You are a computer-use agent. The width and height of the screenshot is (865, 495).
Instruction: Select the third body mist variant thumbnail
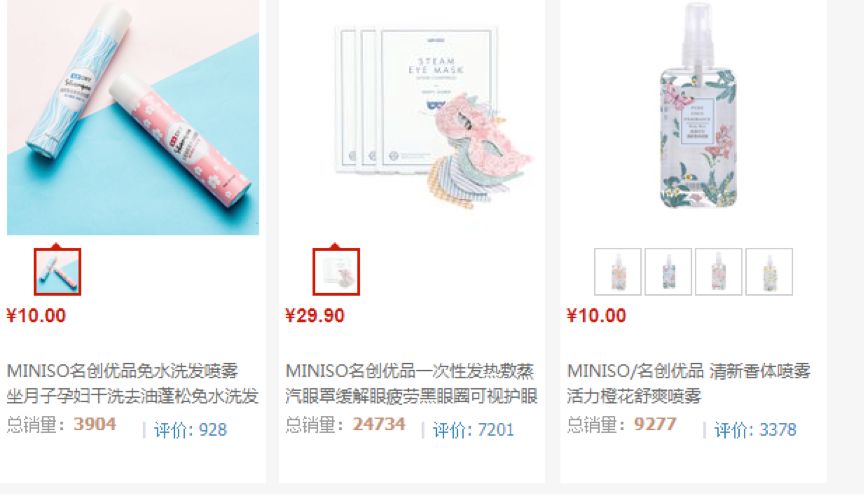pyautogui.click(x=718, y=272)
